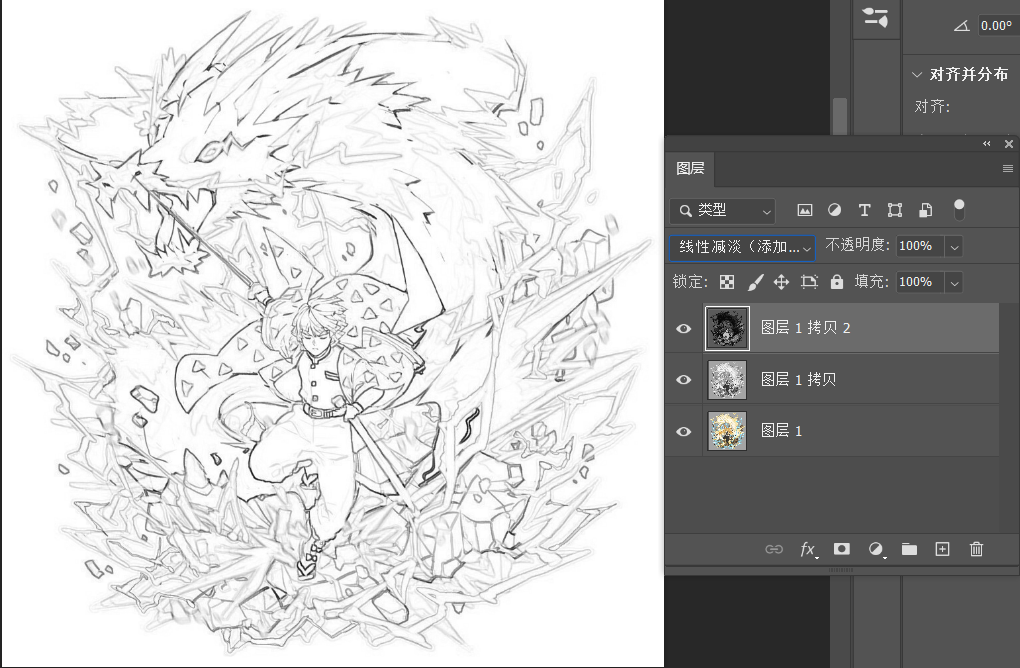Viewport: 1020px width, 668px height.
Task: Click the 不透明度 label
Action: 857,245
